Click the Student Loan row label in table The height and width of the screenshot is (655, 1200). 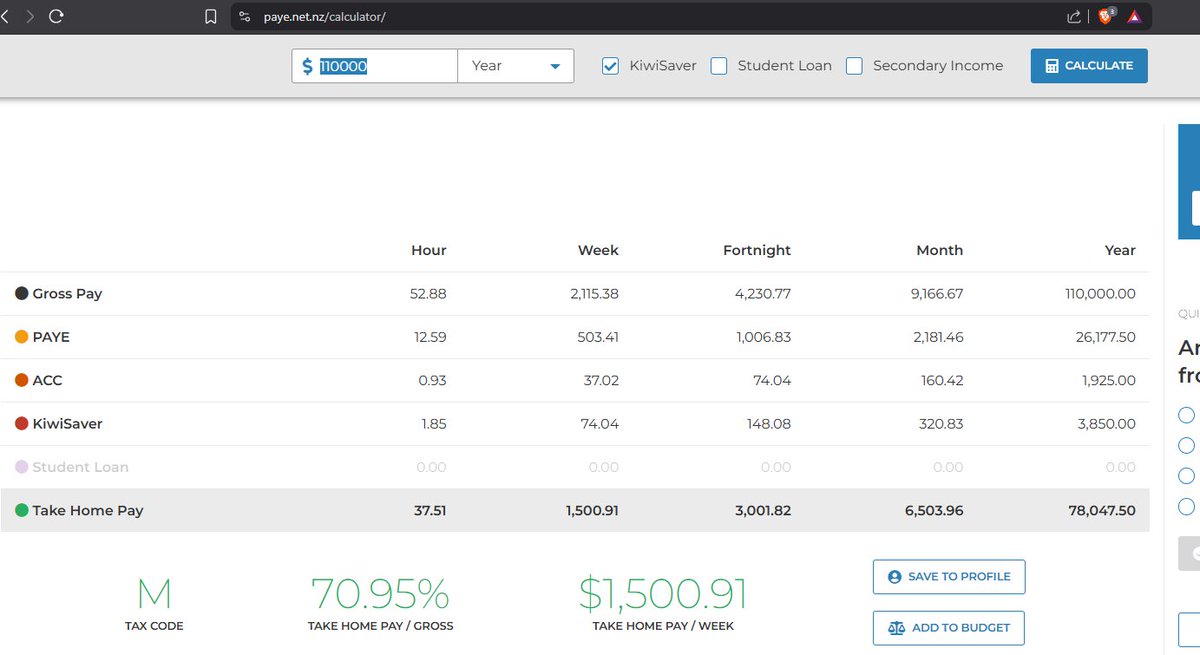click(x=80, y=467)
